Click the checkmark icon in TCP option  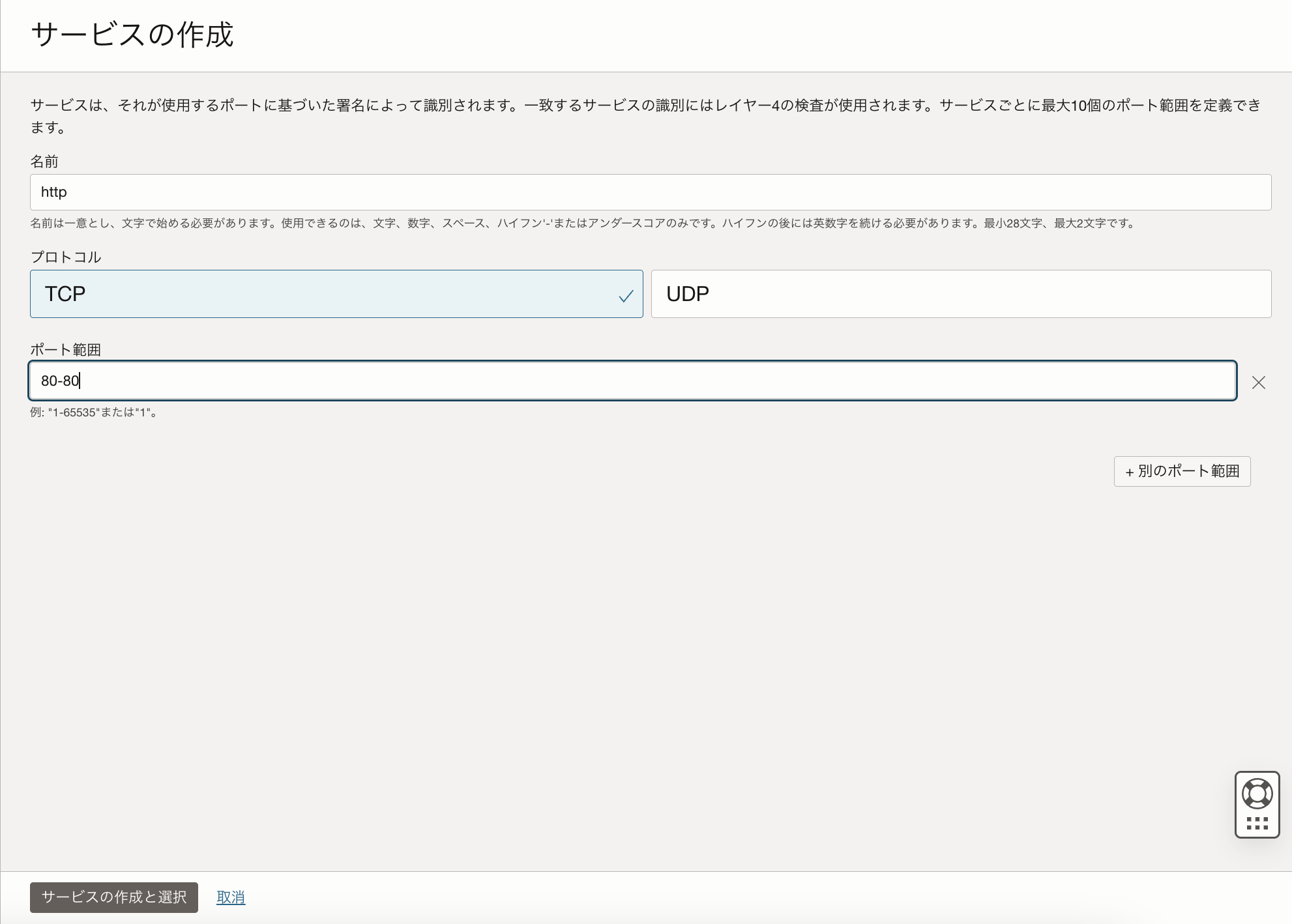tap(626, 296)
